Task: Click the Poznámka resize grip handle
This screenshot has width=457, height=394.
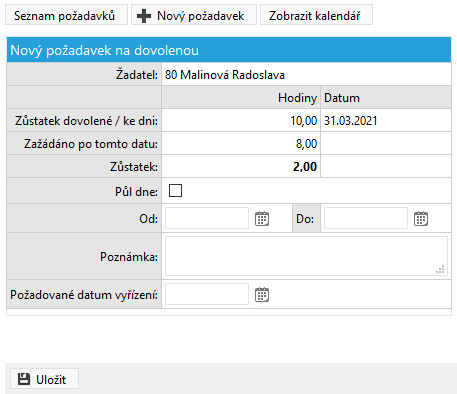Action: coord(441,269)
